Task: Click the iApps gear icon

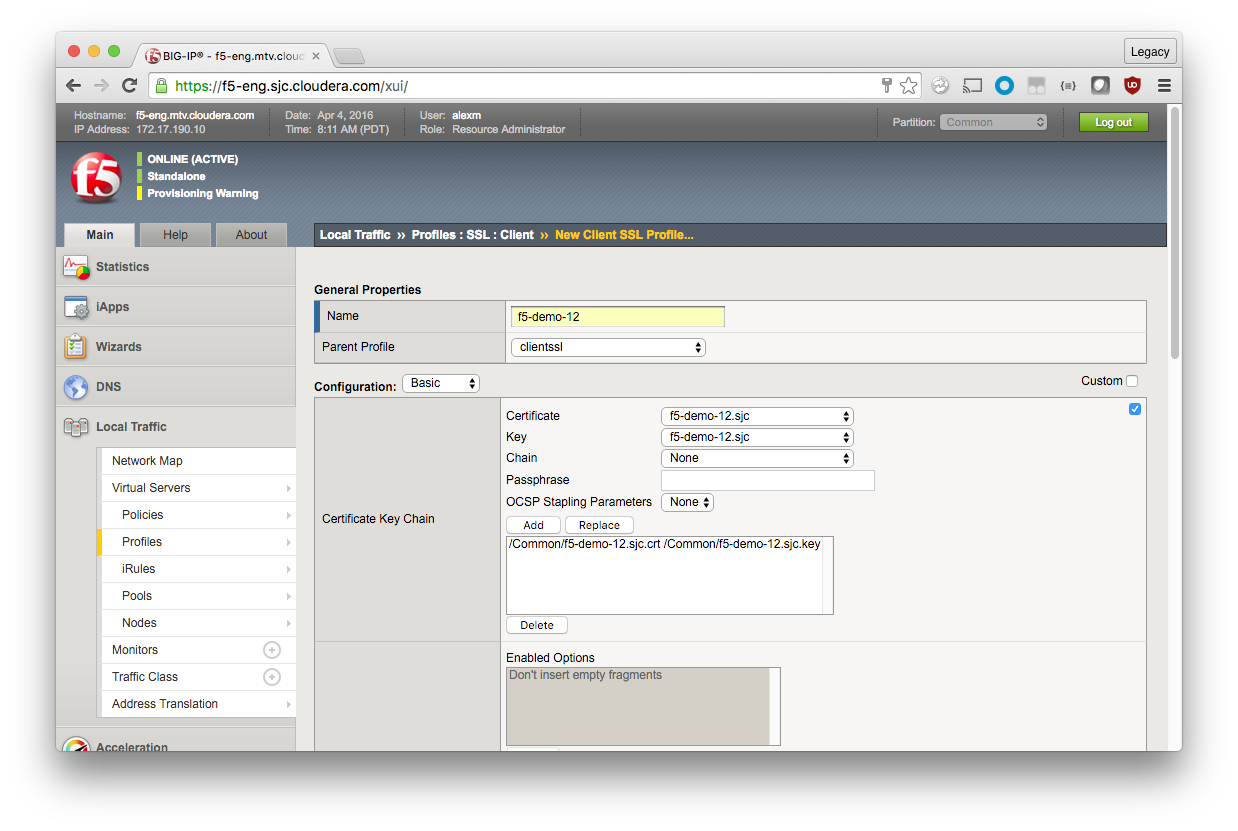Action: click(76, 307)
